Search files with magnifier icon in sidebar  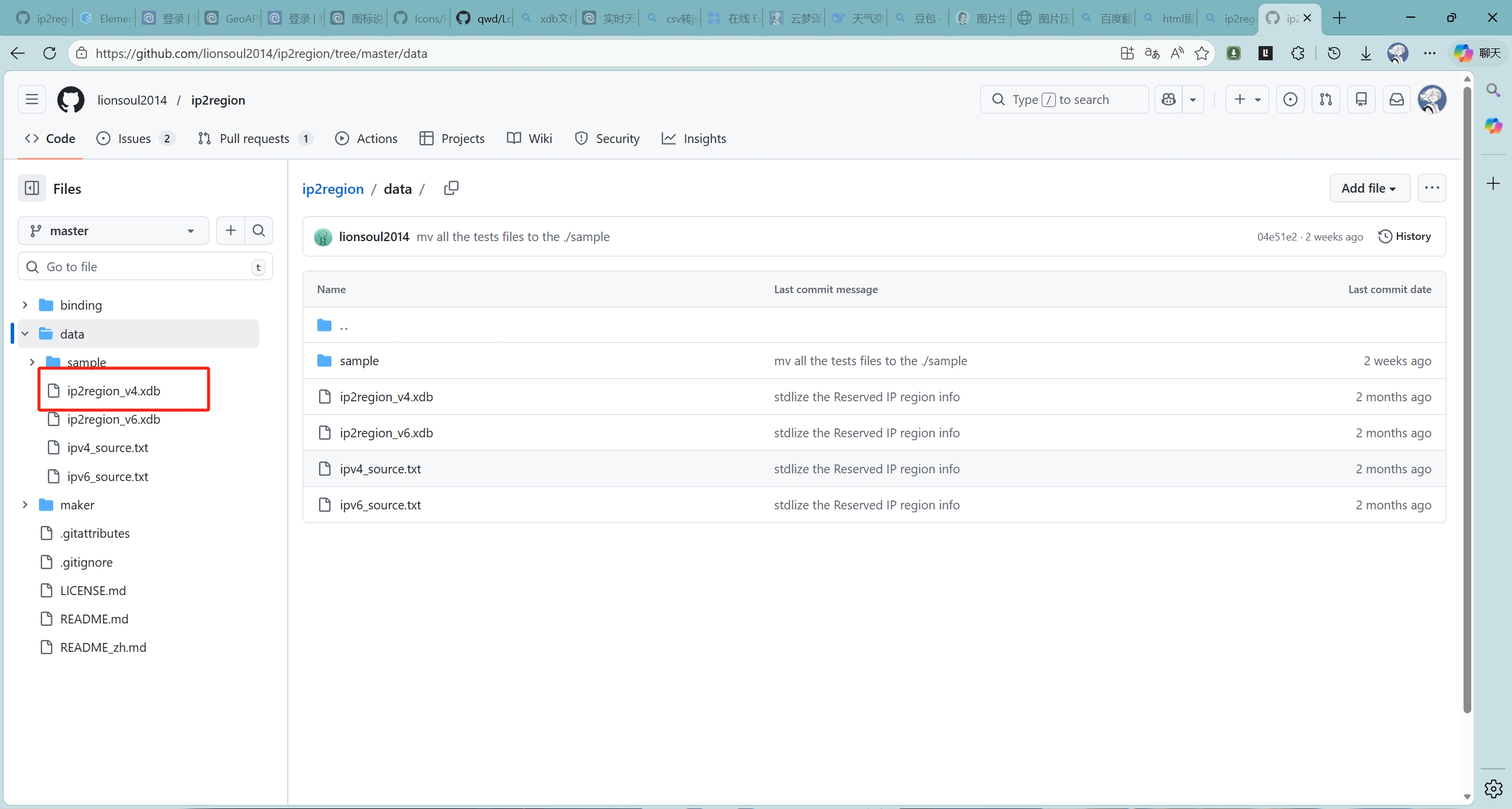[258, 230]
